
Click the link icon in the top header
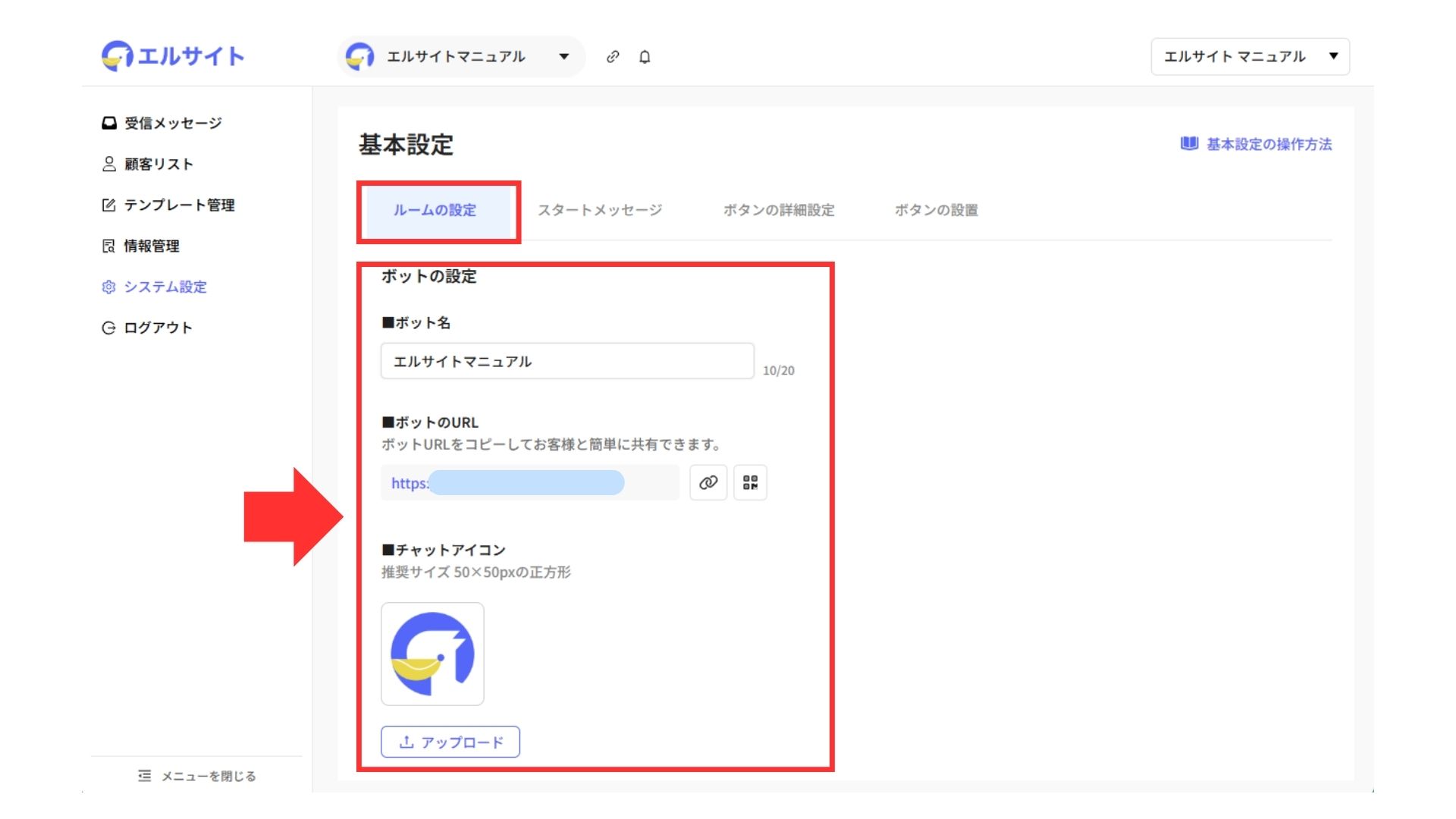point(613,57)
